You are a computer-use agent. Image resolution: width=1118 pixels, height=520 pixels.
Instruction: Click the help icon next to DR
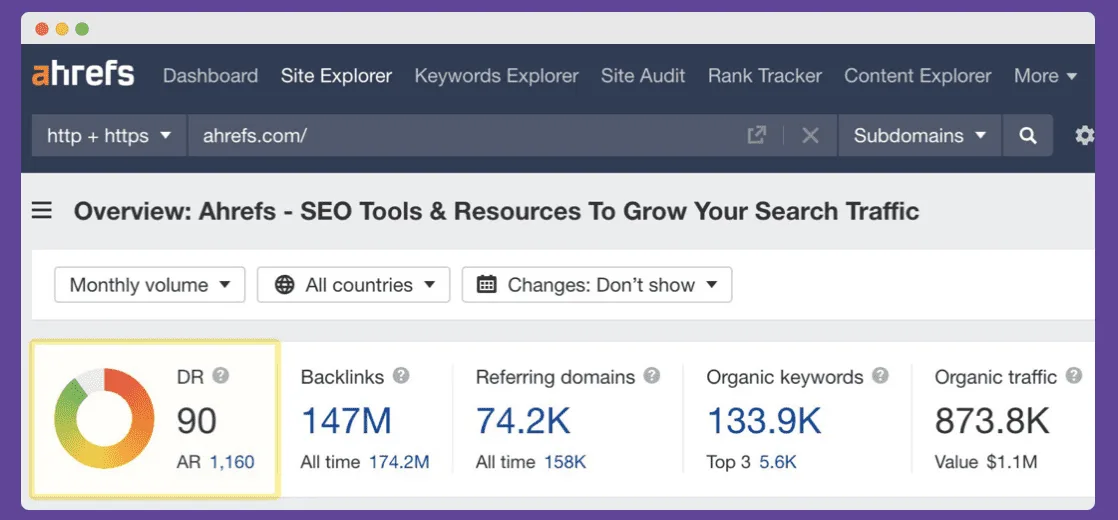pos(221,375)
